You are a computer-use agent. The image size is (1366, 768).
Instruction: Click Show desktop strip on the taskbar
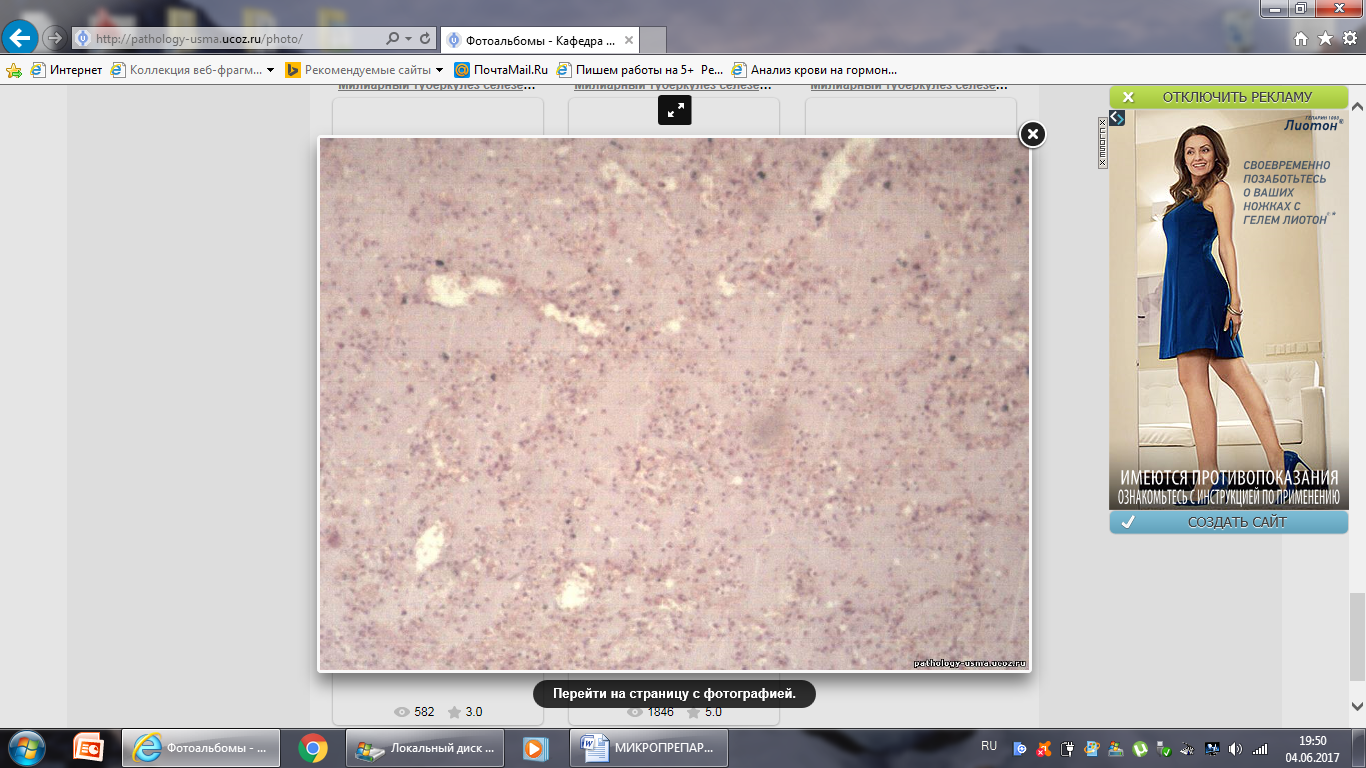tap(1359, 748)
